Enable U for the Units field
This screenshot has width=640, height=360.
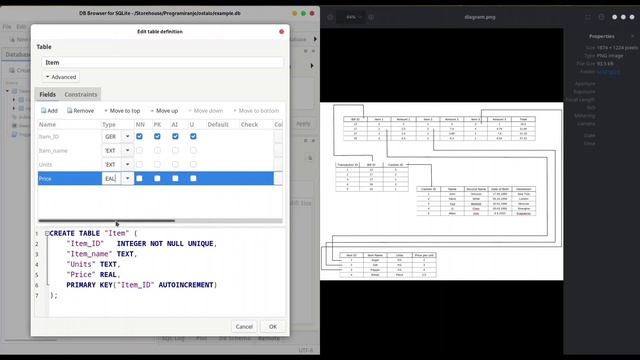(x=193, y=164)
